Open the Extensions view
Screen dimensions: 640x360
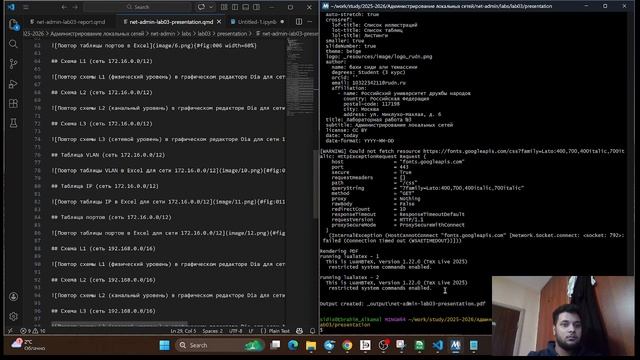(13, 103)
